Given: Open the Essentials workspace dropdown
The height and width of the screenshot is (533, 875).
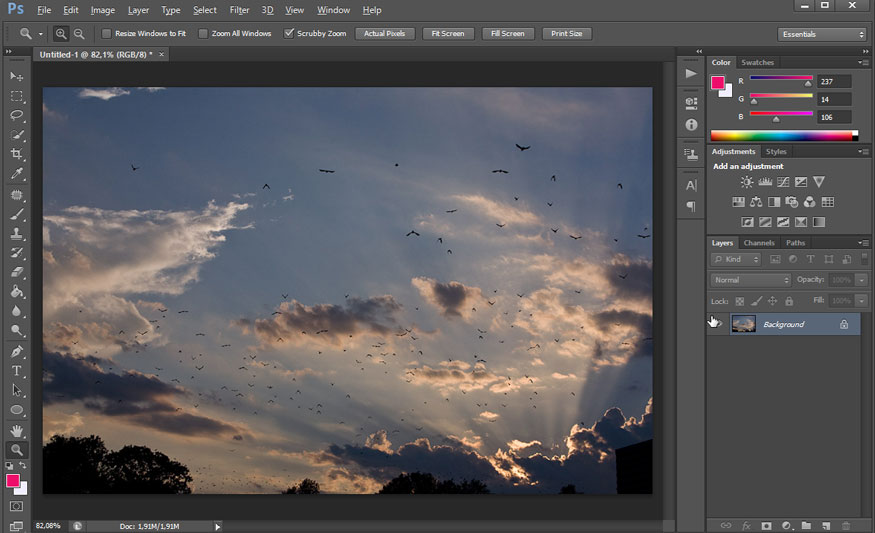Looking at the screenshot, I should 821,35.
